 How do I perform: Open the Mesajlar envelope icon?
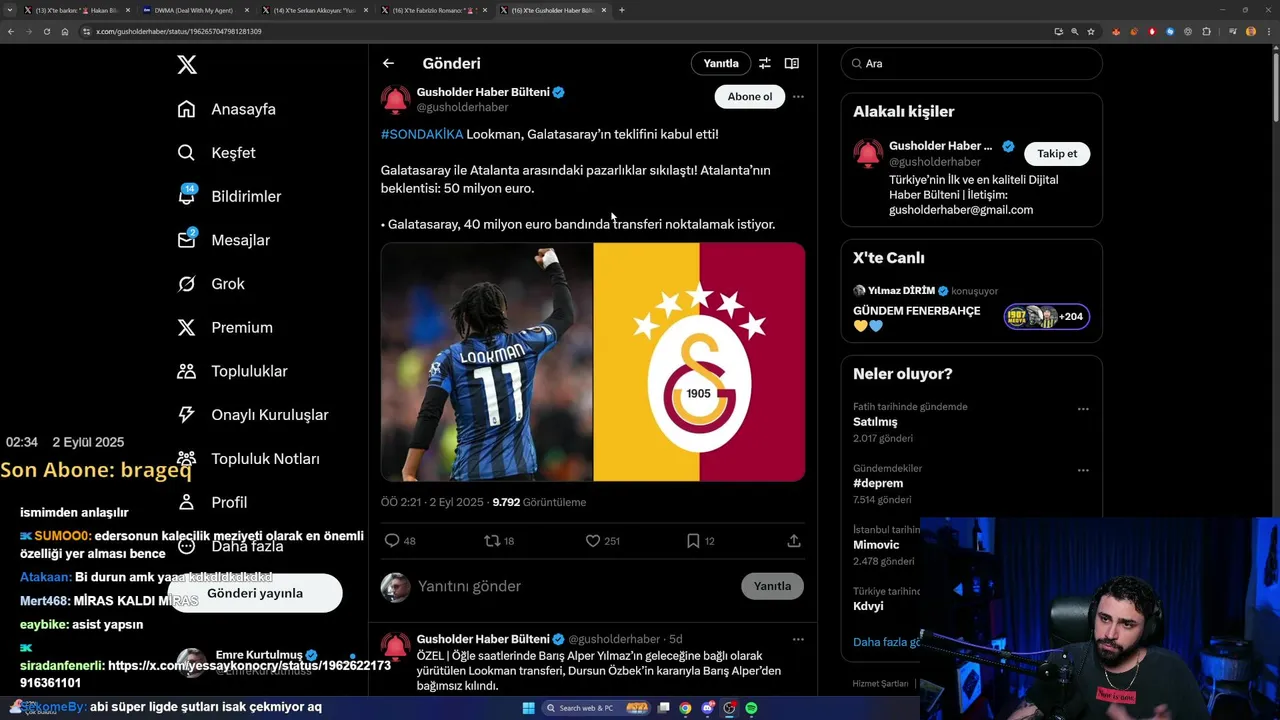click(187, 240)
